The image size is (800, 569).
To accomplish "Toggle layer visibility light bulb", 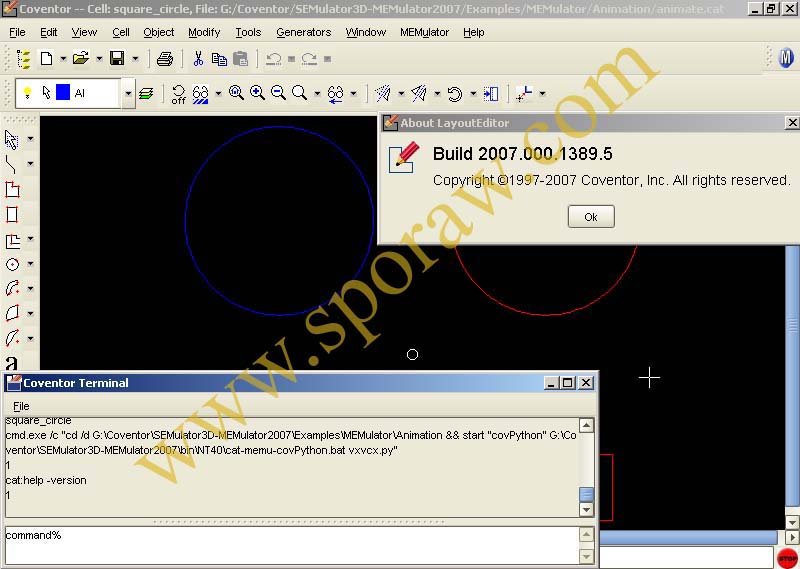I will 28,93.
